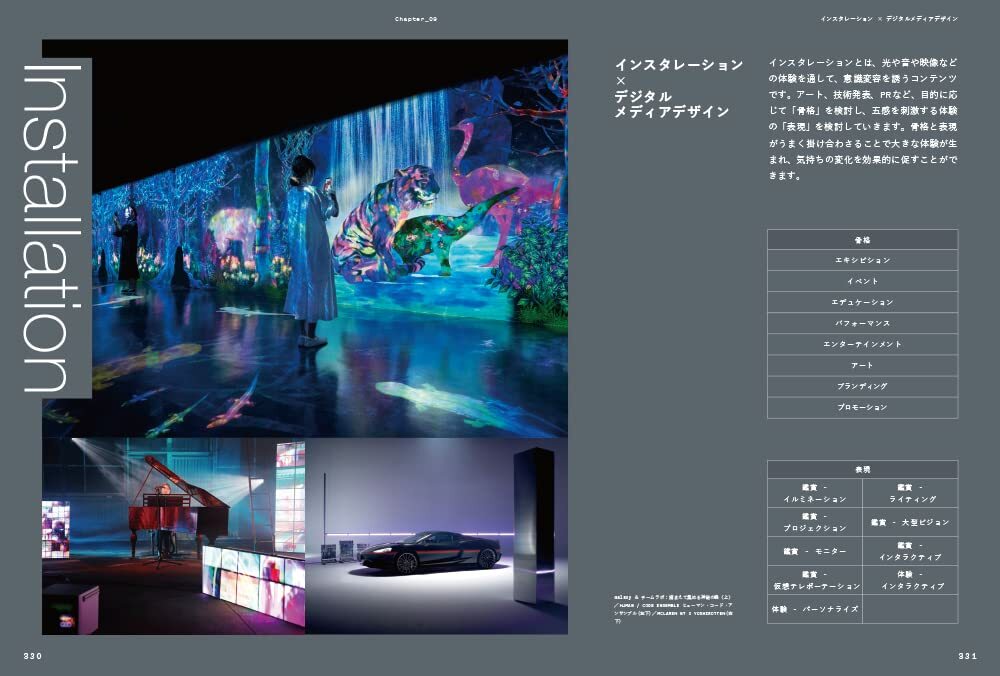Click the 表現 table header
This screenshot has height=676, width=1000.
pos(862,469)
